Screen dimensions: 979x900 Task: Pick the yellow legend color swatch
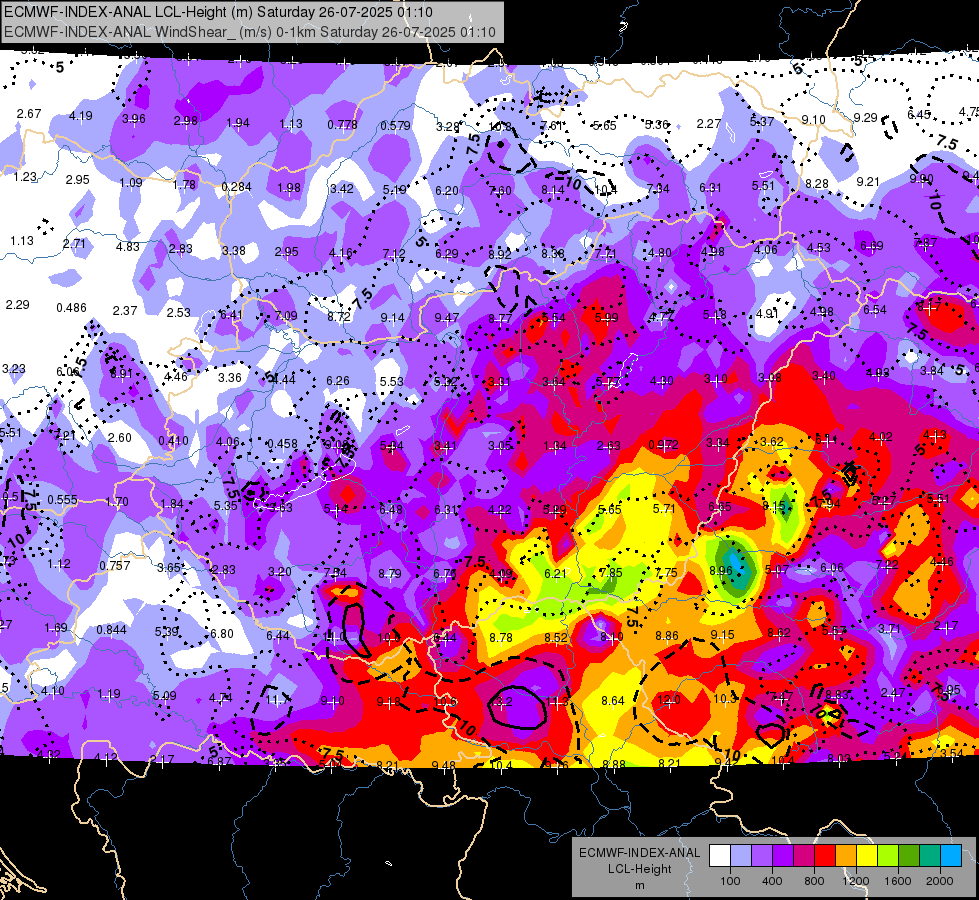coord(867,856)
